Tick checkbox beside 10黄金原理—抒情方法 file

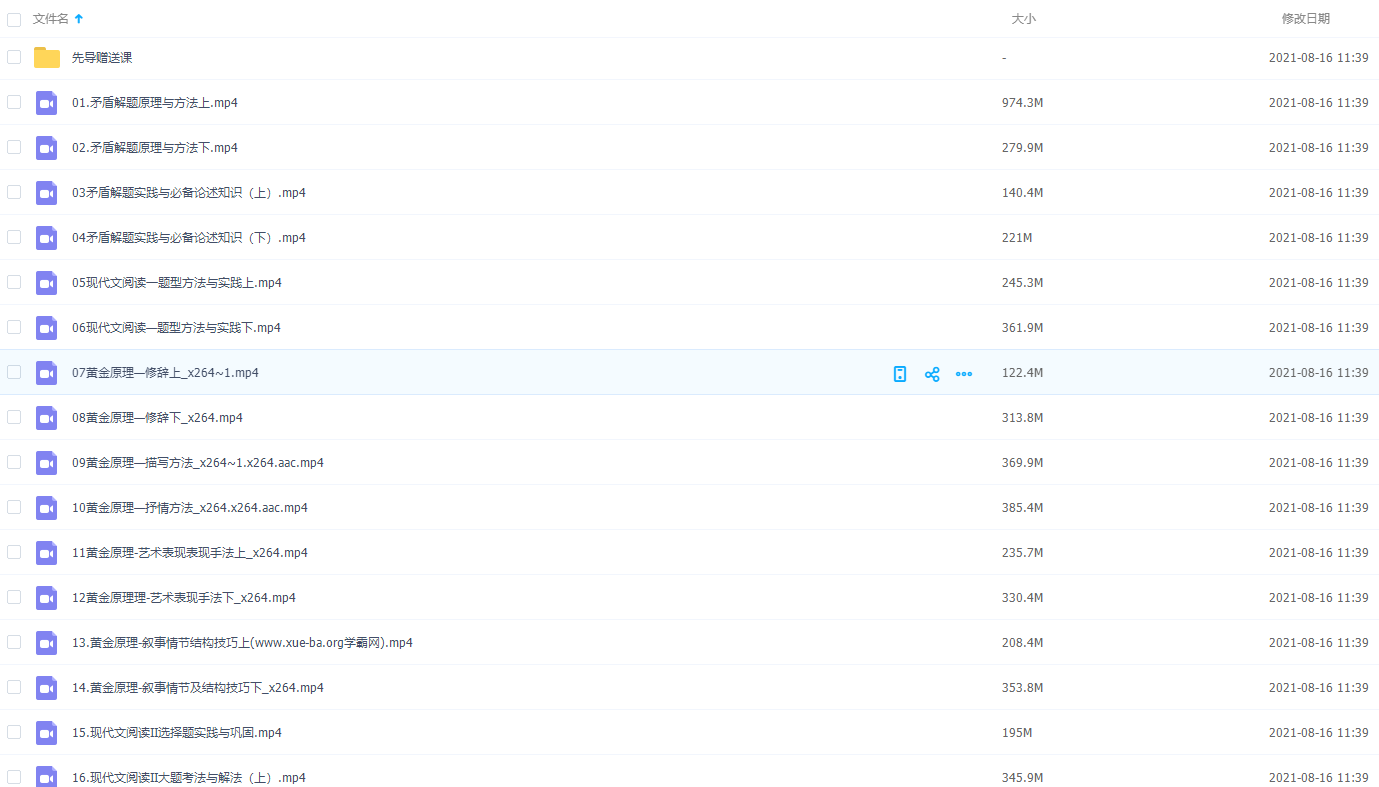click(14, 507)
